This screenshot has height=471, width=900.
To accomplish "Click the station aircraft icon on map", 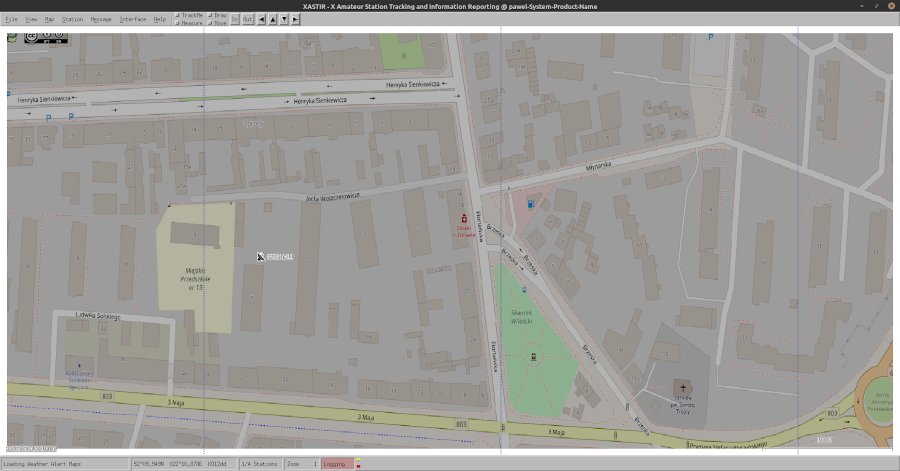I will [261, 256].
